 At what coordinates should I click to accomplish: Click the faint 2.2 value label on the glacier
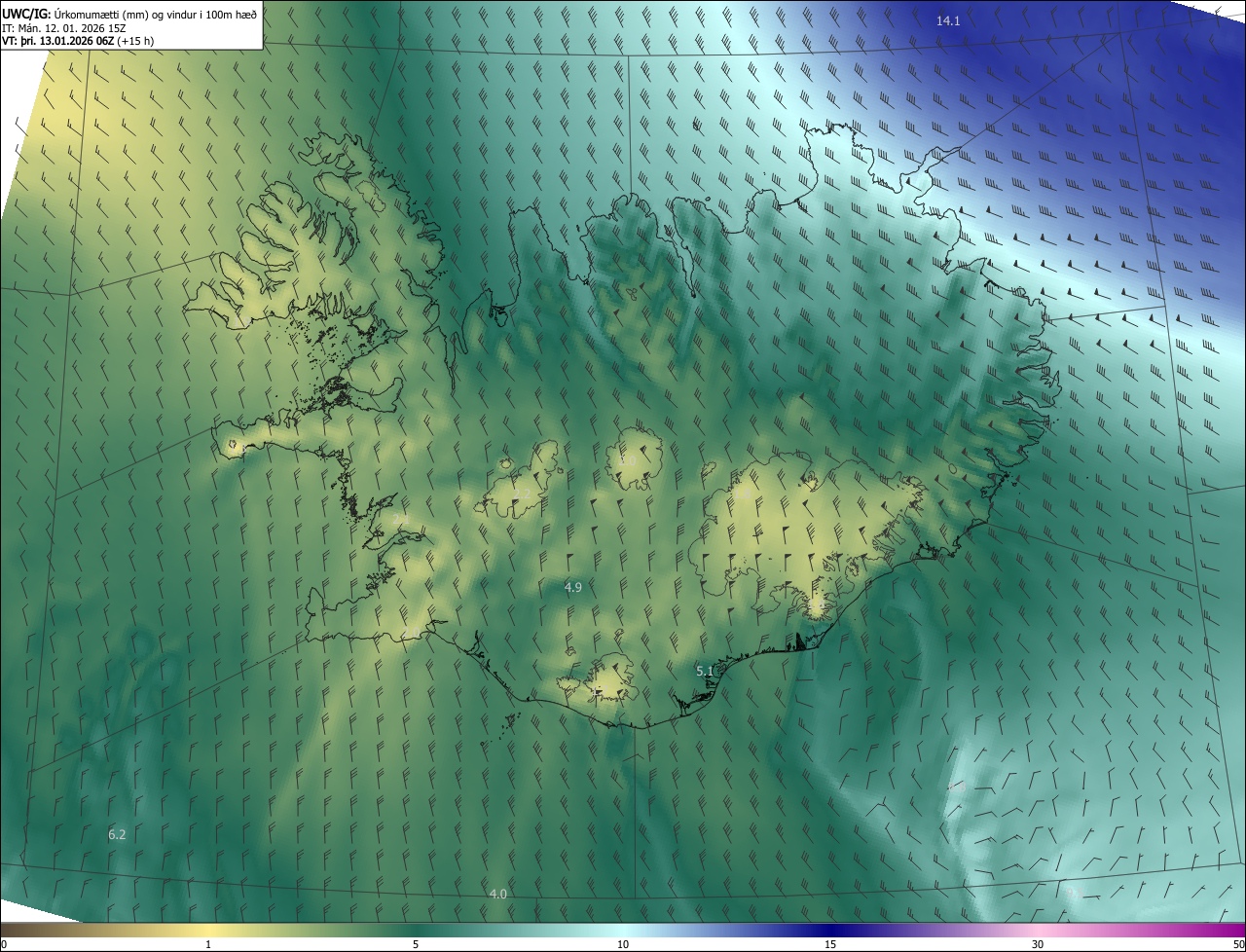(x=523, y=494)
